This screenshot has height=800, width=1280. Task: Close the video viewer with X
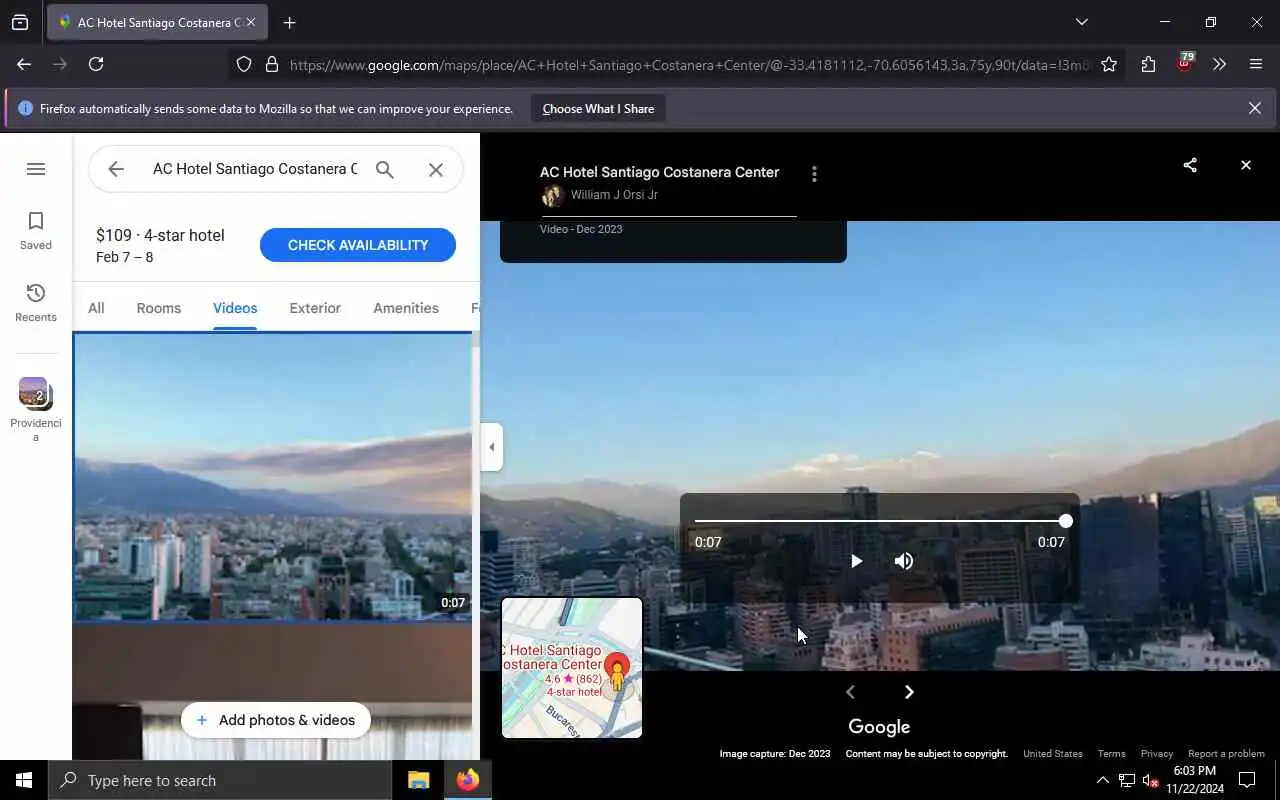tap(1246, 165)
